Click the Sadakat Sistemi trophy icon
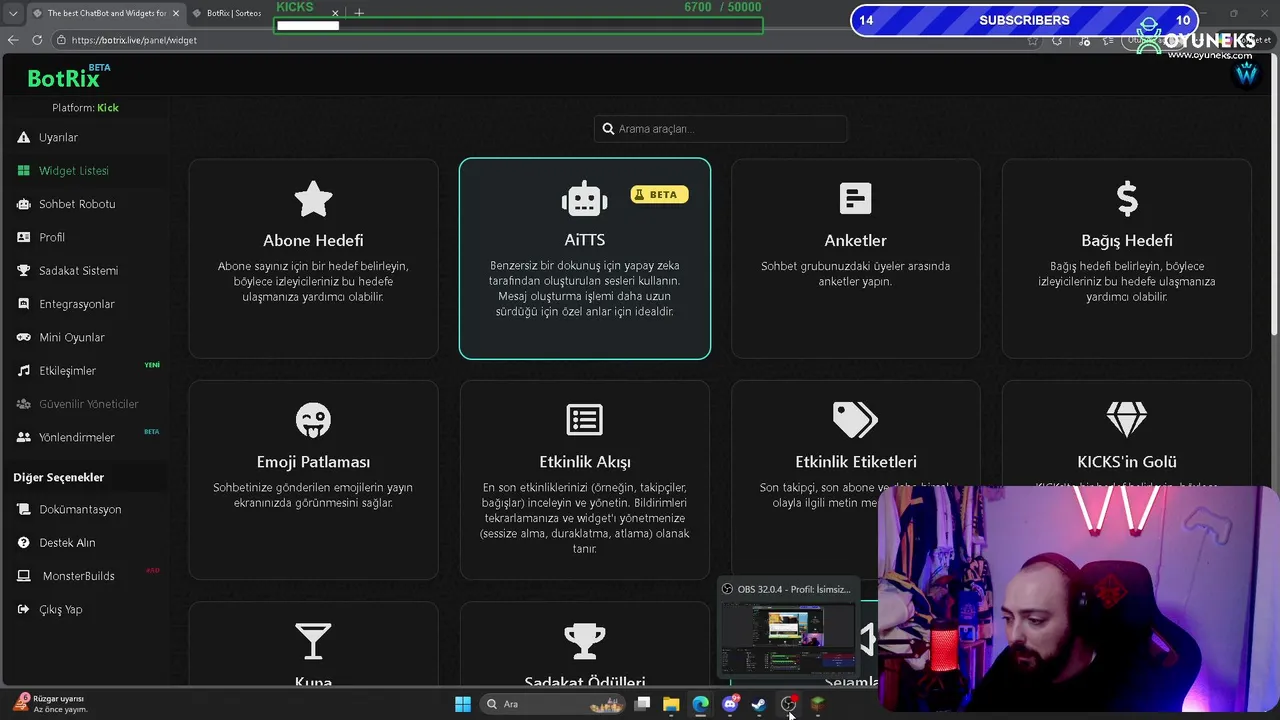This screenshot has width=1280, height=720. [x=23, y=271]
